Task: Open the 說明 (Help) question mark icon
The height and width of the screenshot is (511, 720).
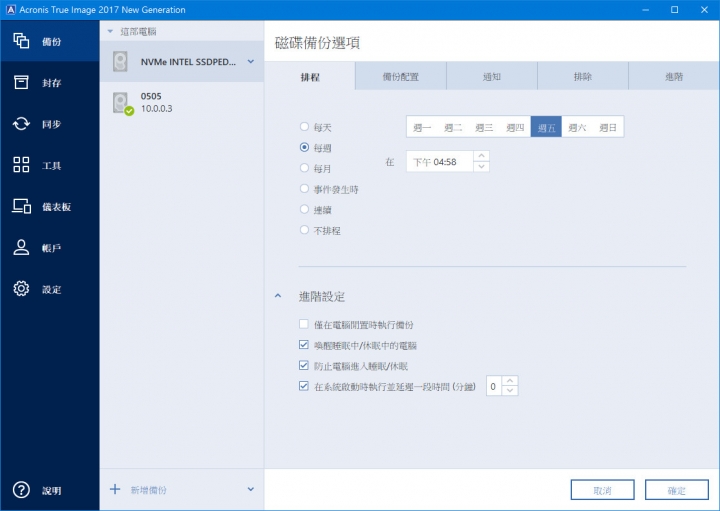Action: click(21, 490)
